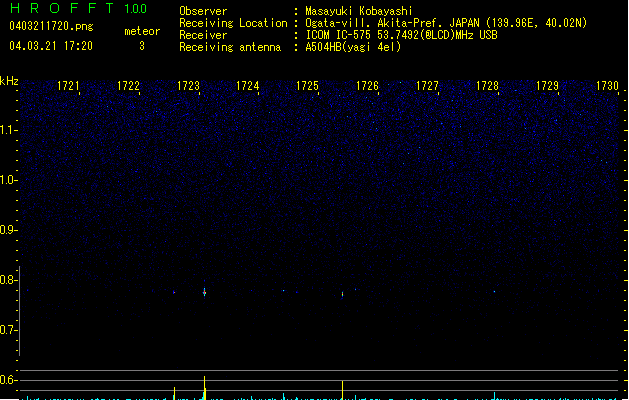This screenshot has width=629, height=400.
Task: Click the Receiving antenna field label
Action: point(230,47)
